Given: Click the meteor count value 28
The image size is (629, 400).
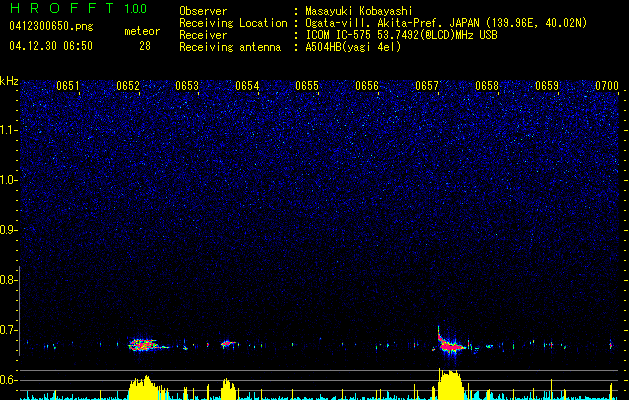Looking at the screenshot, I should coord(145,46).
